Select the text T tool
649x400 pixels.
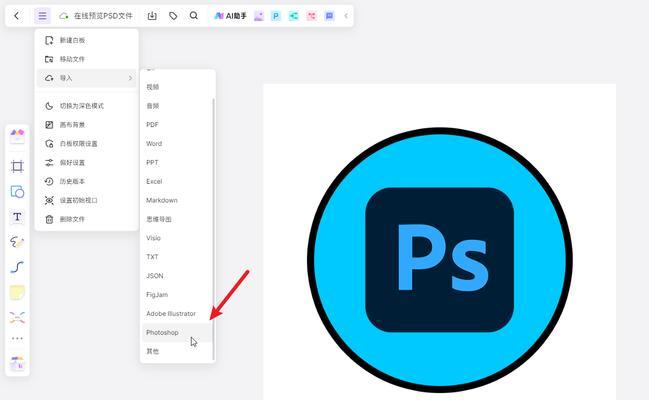pyautogui.click(x=17, y=217)
